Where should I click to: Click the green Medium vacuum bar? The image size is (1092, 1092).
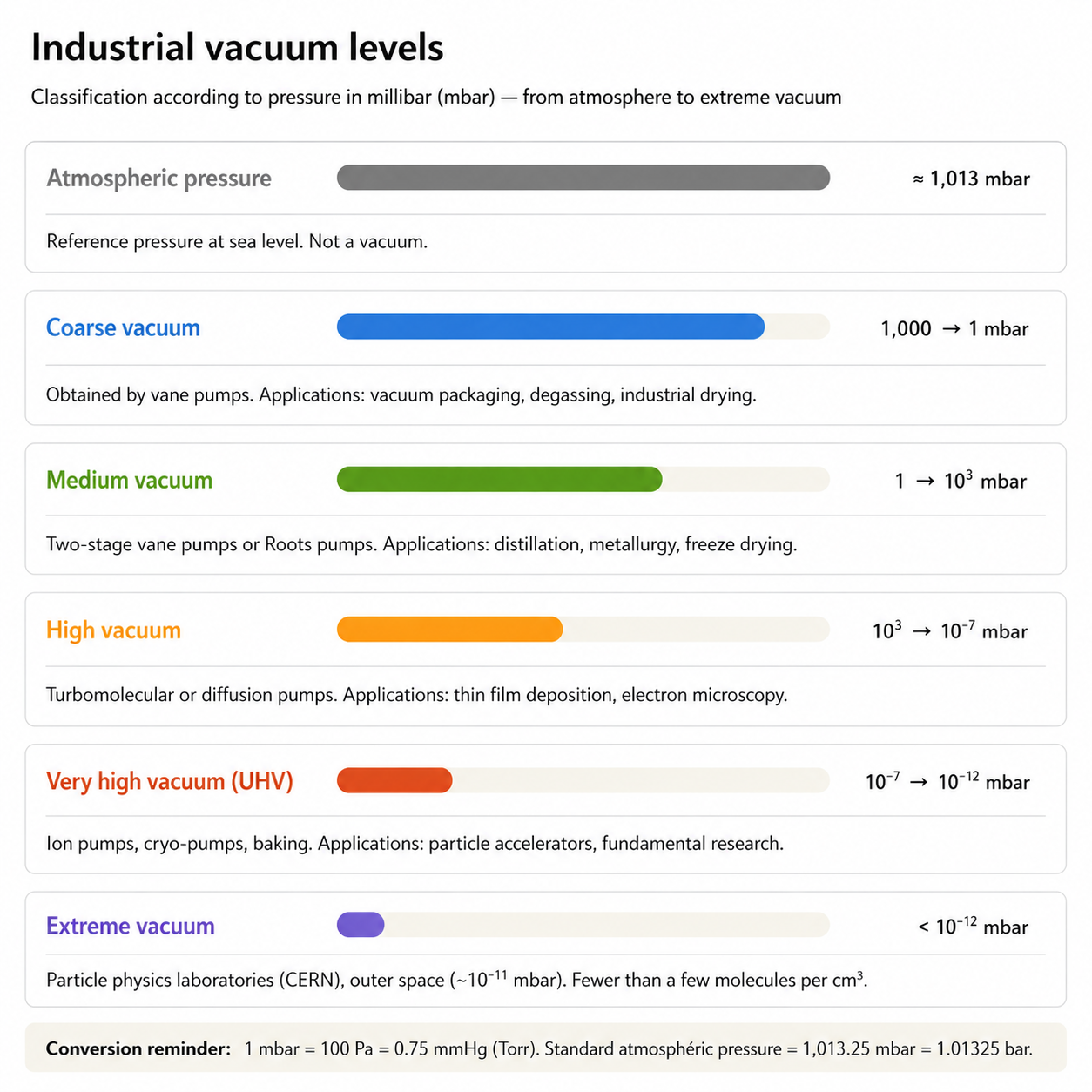[x=500, y=479]
